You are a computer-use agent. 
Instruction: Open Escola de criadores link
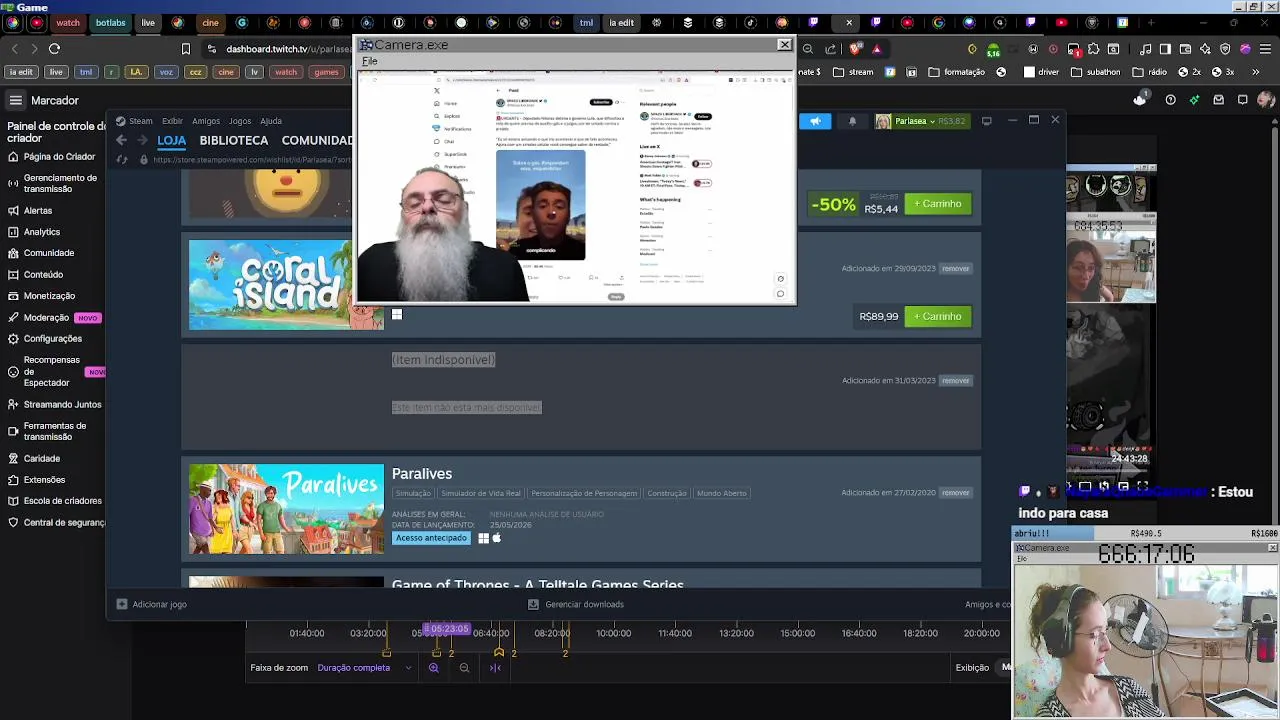(55, 501)
